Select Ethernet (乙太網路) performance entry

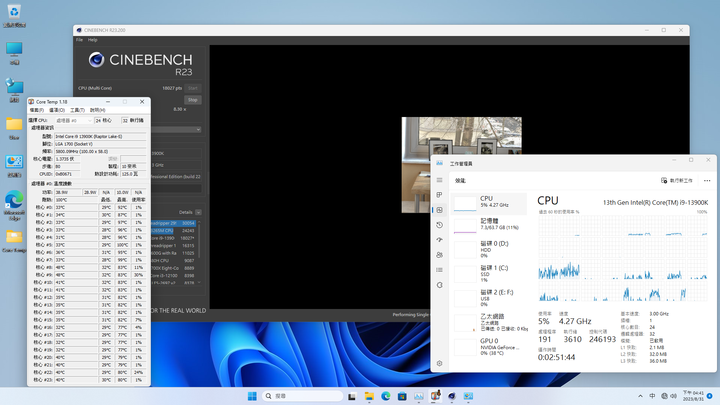click(489, 322)
